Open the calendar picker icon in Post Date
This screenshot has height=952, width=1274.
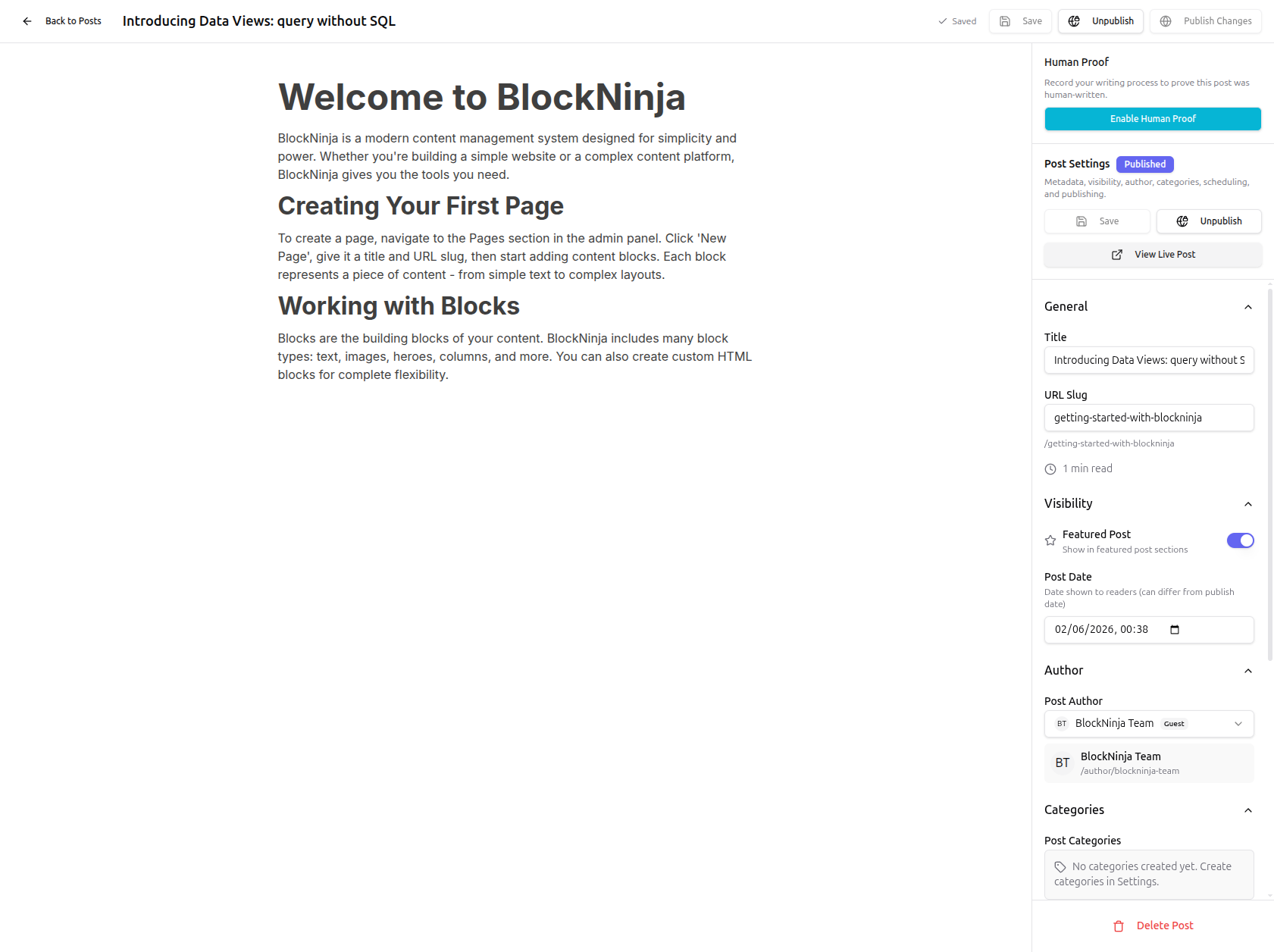[x=1175, y=630]
